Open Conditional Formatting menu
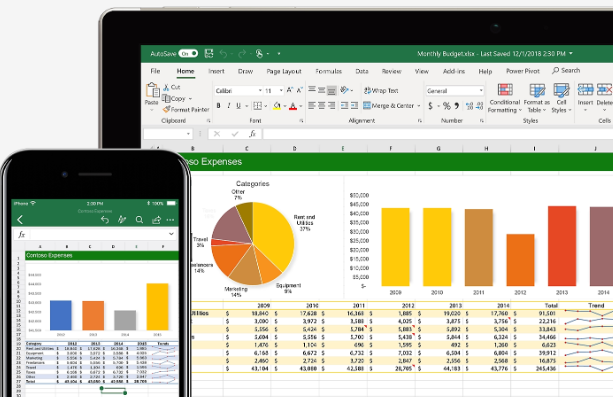Screen dimensions: 613x397 tap(505, 98)
